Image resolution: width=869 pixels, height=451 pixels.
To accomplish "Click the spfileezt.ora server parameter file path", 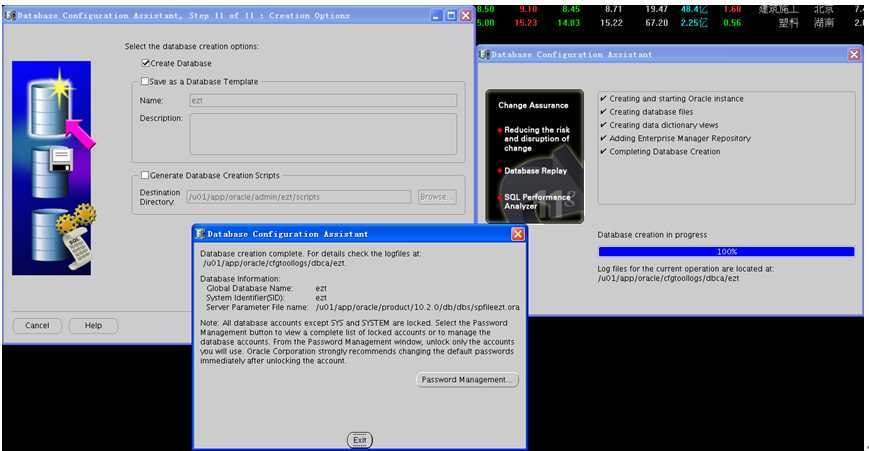I will click(x=418, y=307).
